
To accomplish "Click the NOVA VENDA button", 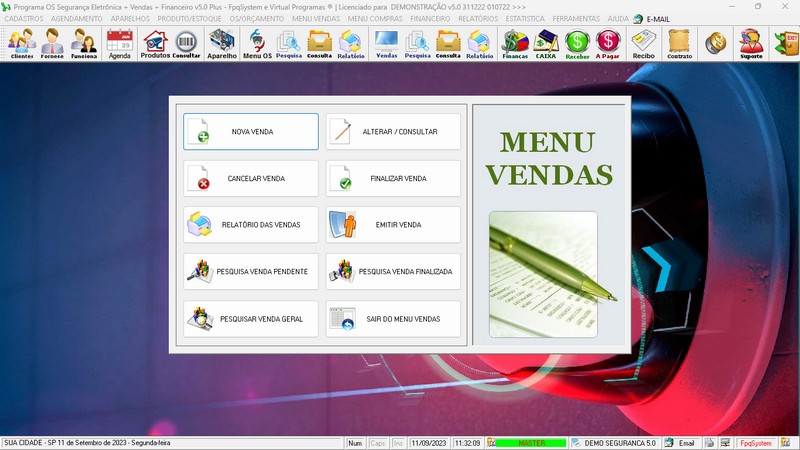I will (251, 132).
